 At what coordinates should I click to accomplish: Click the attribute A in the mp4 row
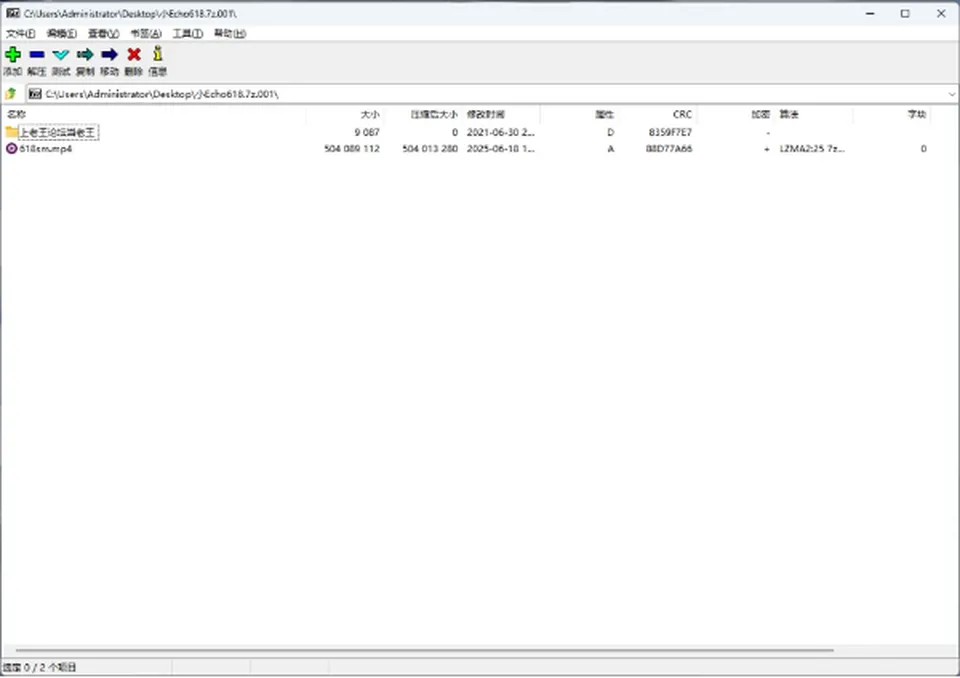point(610,148)
